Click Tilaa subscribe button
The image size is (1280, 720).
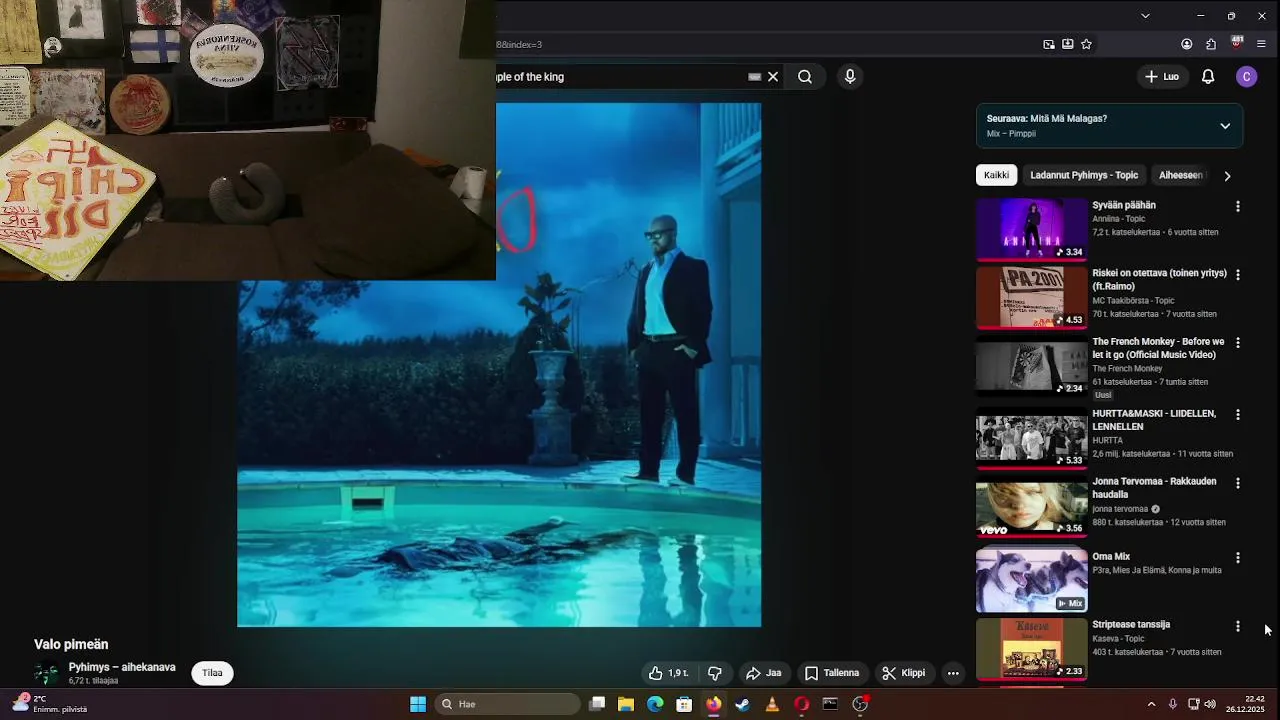pos(212,673)
